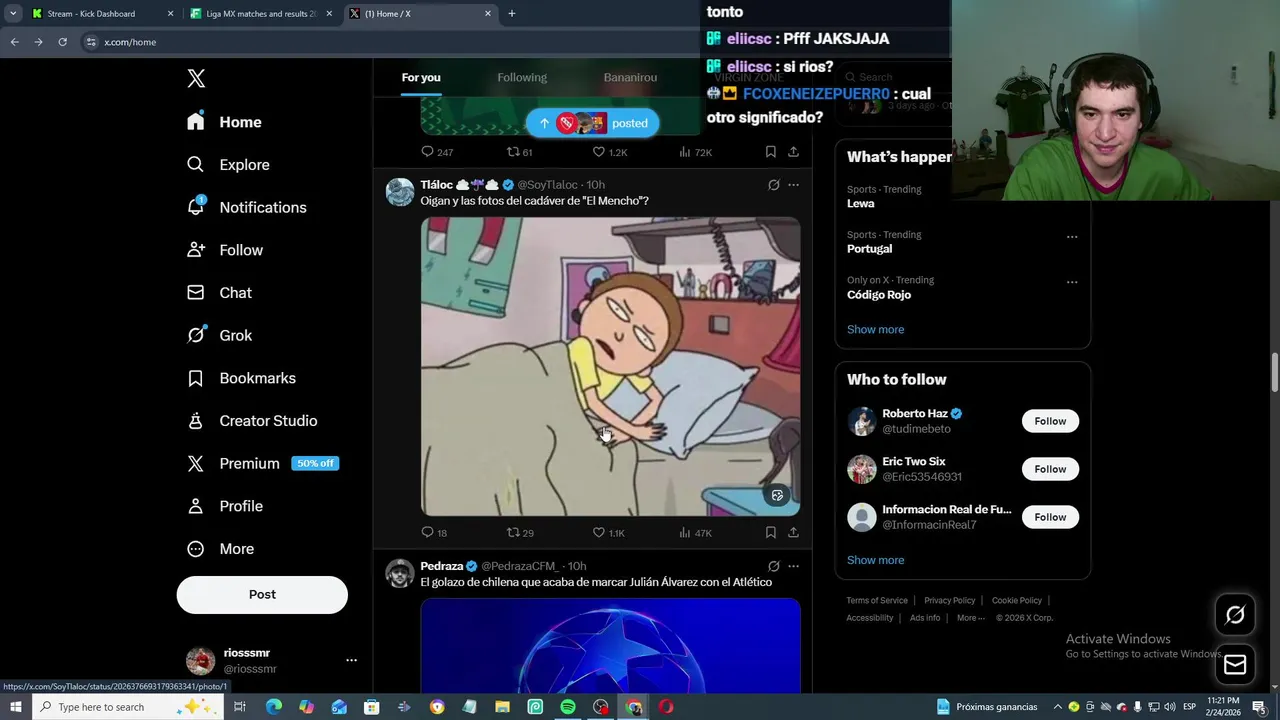Bookmark the top post with 72K views

pos(770,152)
